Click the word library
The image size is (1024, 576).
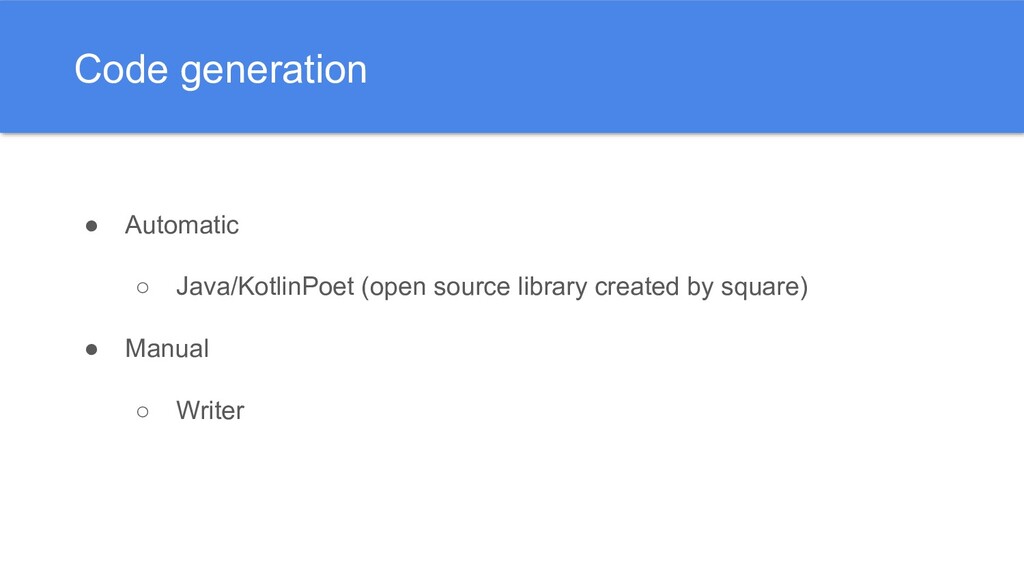coord(553,288)
